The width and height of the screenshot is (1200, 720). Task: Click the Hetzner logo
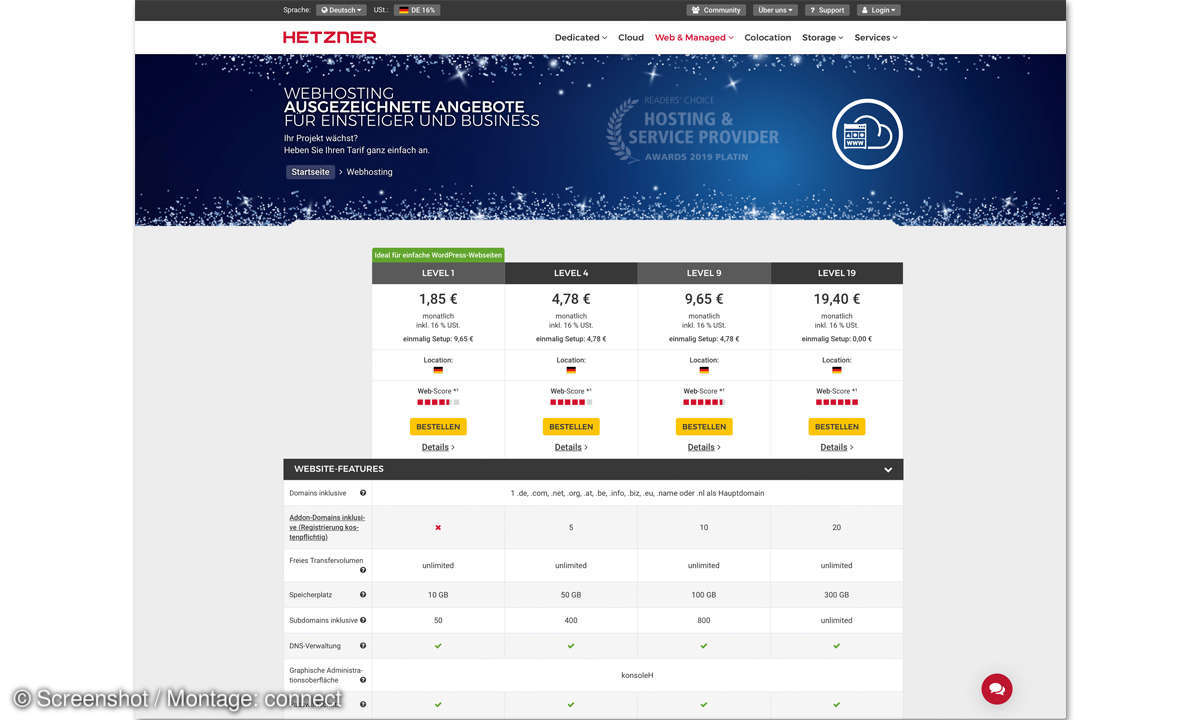point(329,37)
